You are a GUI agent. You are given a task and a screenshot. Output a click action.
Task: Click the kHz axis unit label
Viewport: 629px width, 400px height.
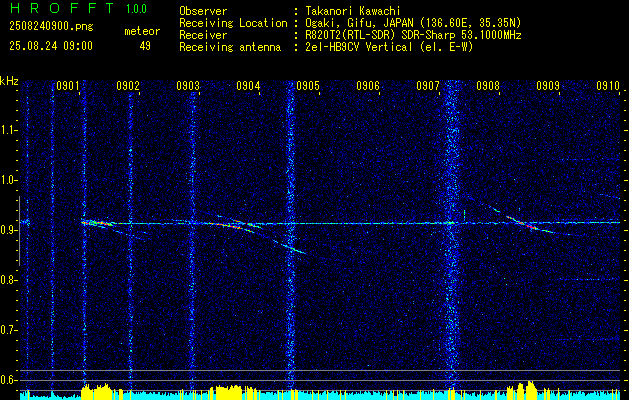(x=9, y=81)
